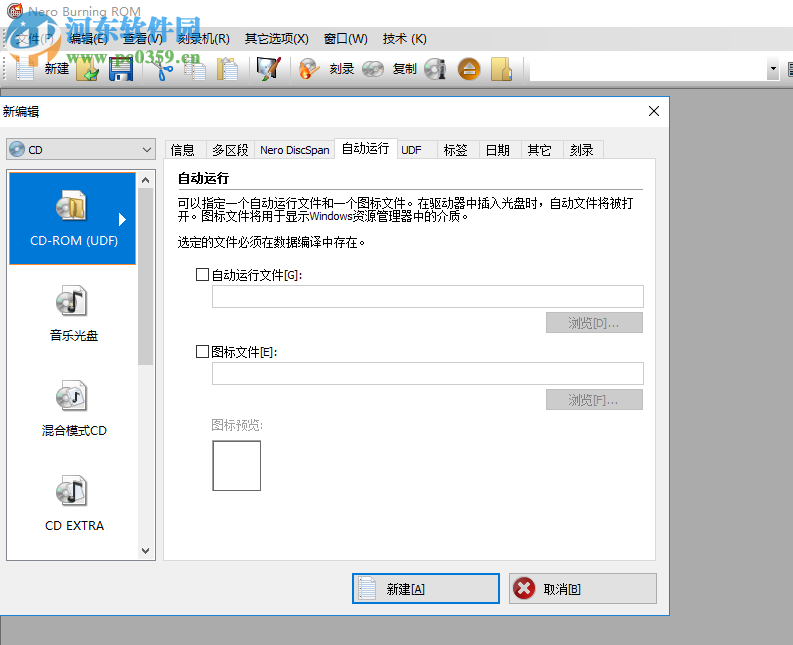Open the 刻录机(R) menu
The width and height of the screenshot is (793, 645).
point(203,39)
